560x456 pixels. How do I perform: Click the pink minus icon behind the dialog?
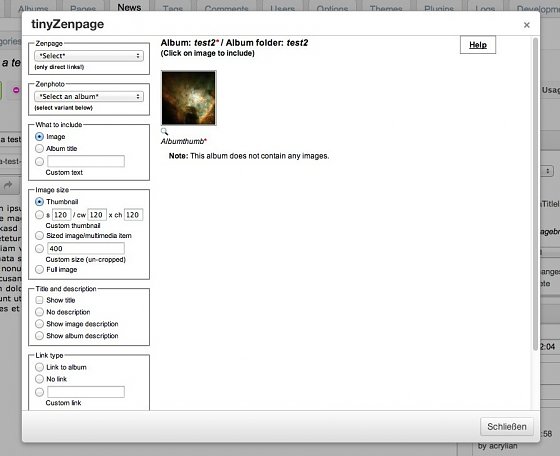tap(16, 90)
